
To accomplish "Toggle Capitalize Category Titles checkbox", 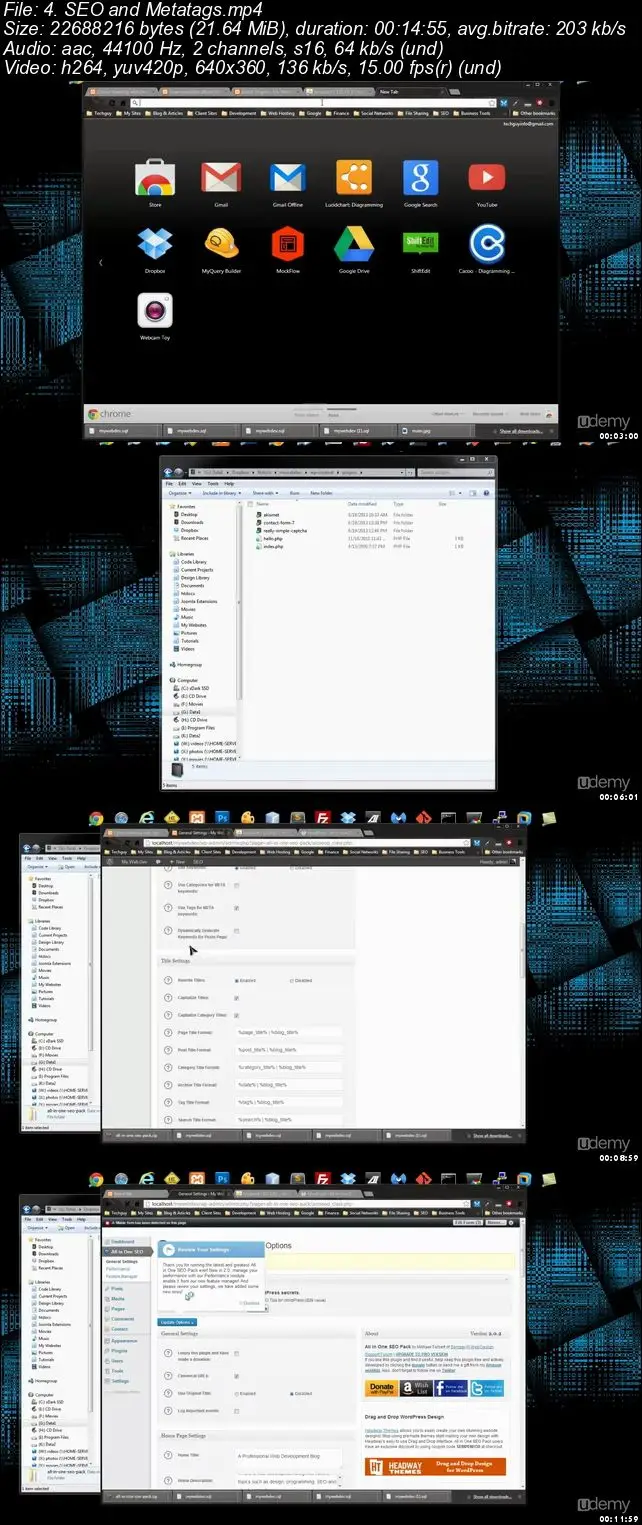I will point(236,1015).
